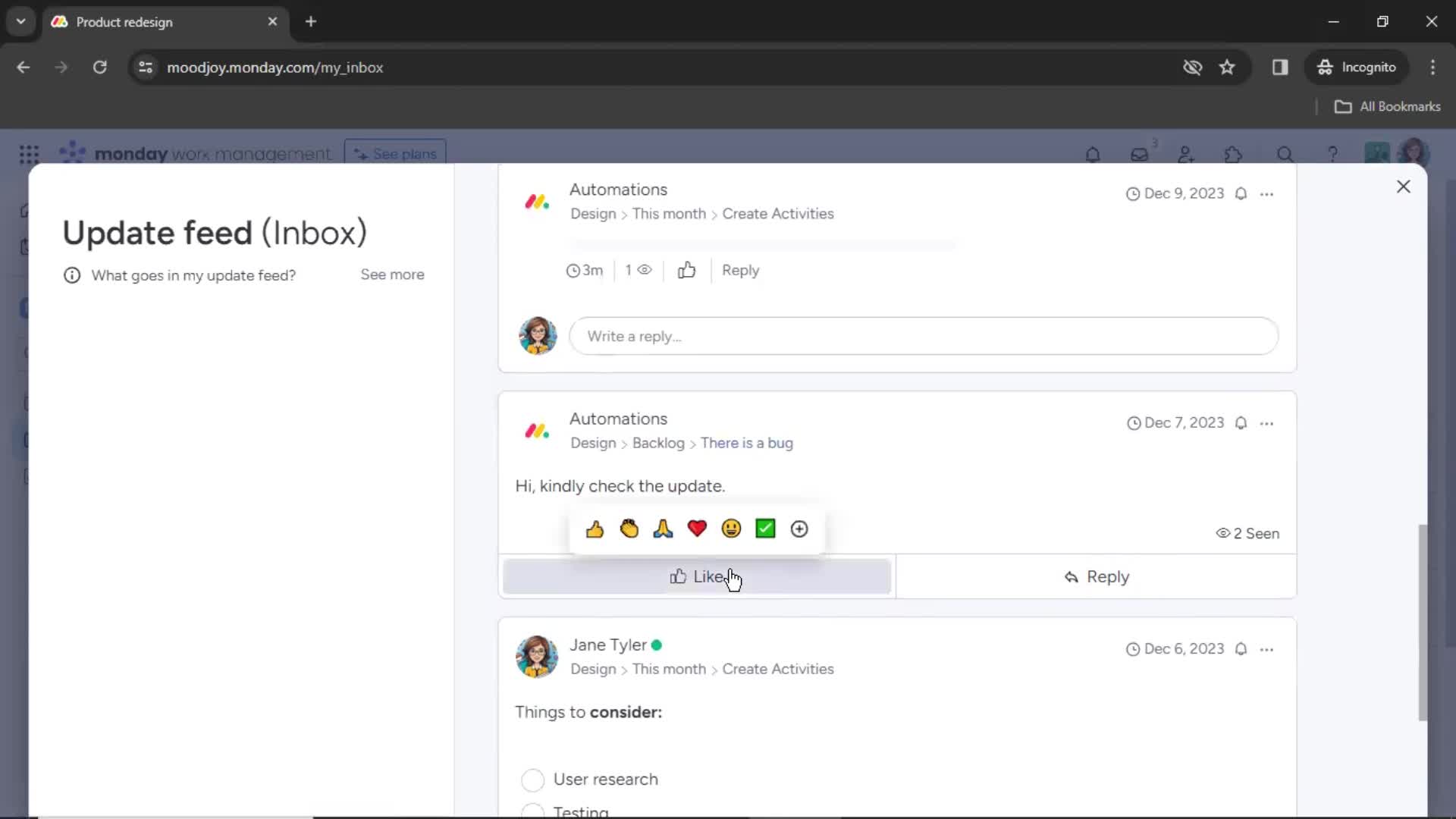Image resolution: width=1456 pixels, height=819 pixels.
Task: Toggle the reminder bell on Dec 6 post
Action: tap(1243, 648)
